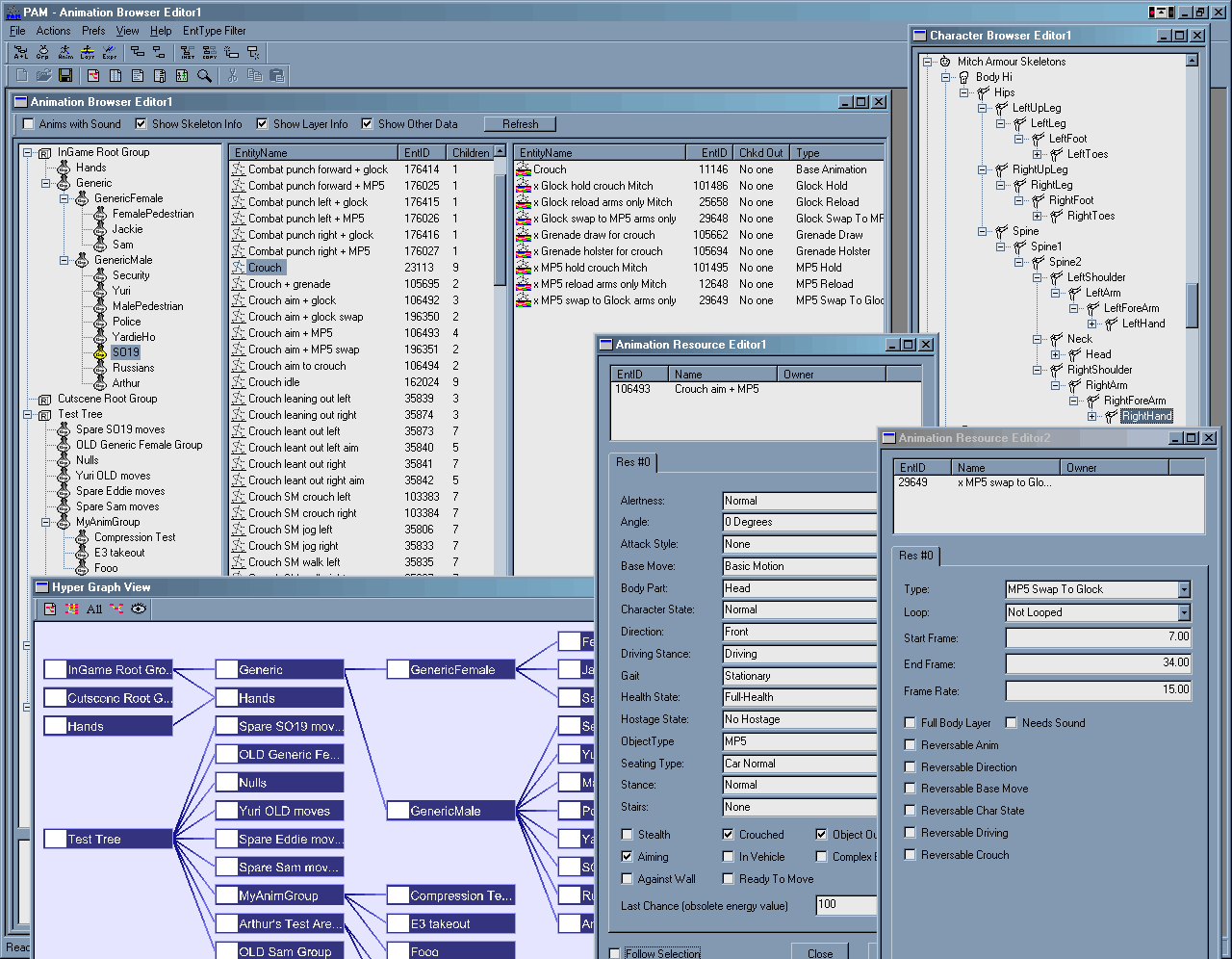Click the Anim toolbar icon
Image resolution: width=1232 pixels, height=959 pixels.
64,53
